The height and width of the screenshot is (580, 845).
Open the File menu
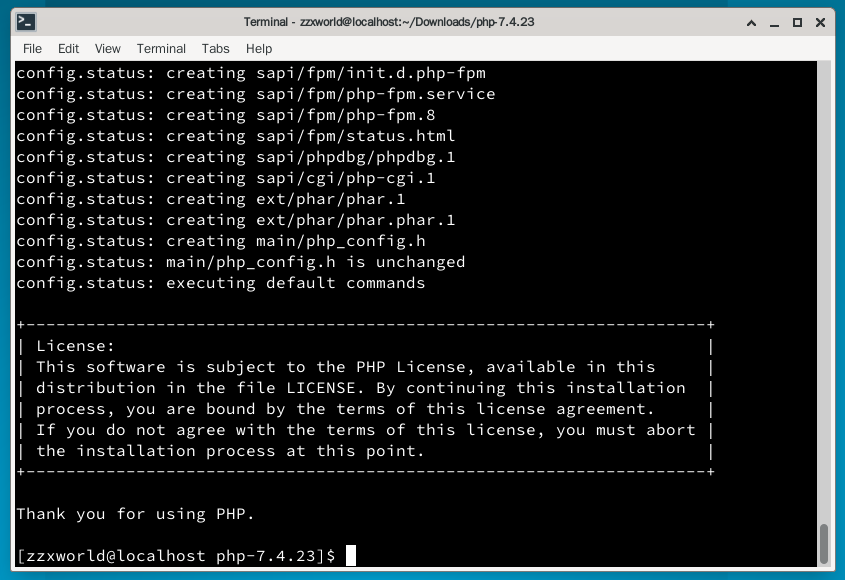32,48
